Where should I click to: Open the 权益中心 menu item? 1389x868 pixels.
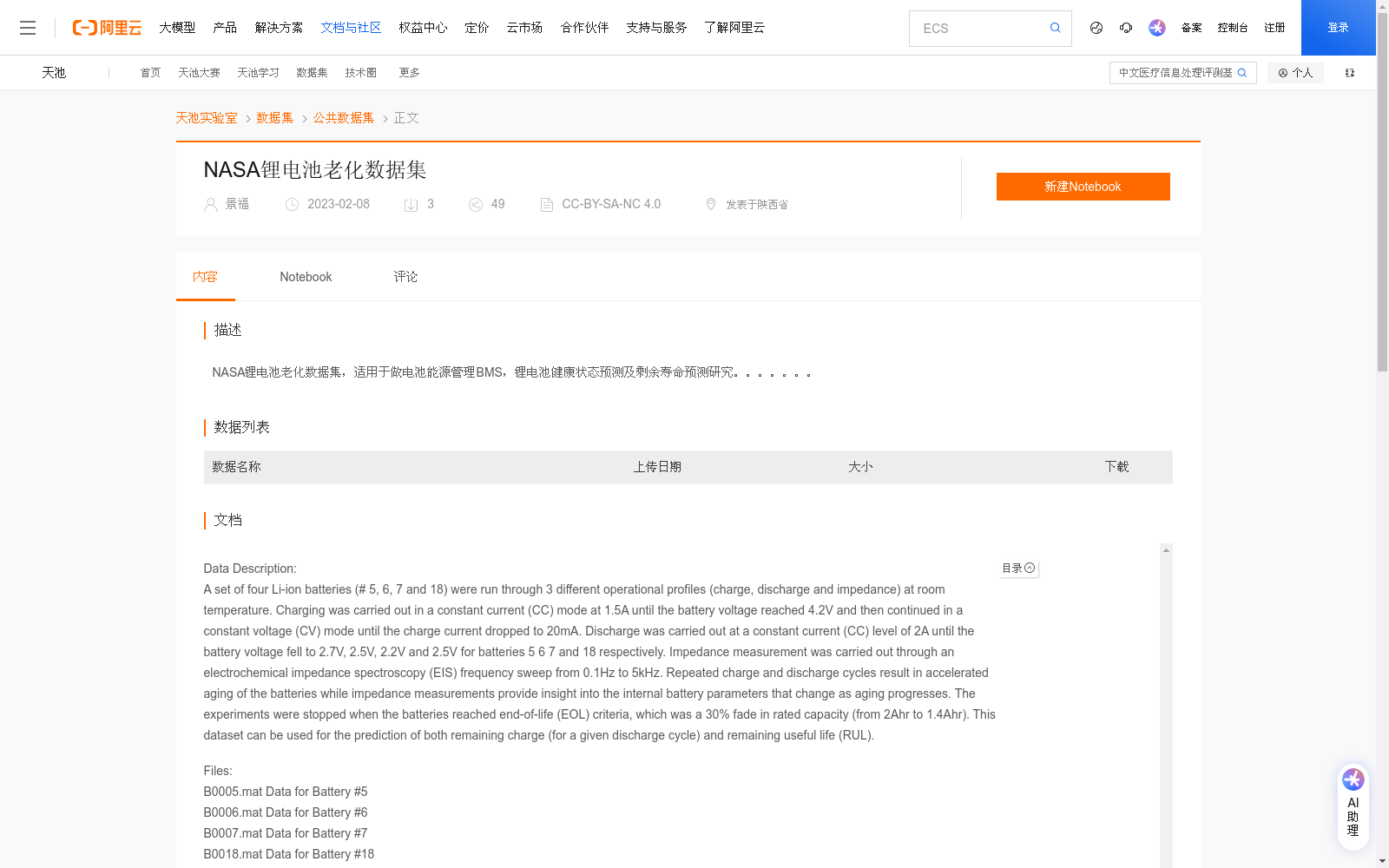click(x=423, y=28)
